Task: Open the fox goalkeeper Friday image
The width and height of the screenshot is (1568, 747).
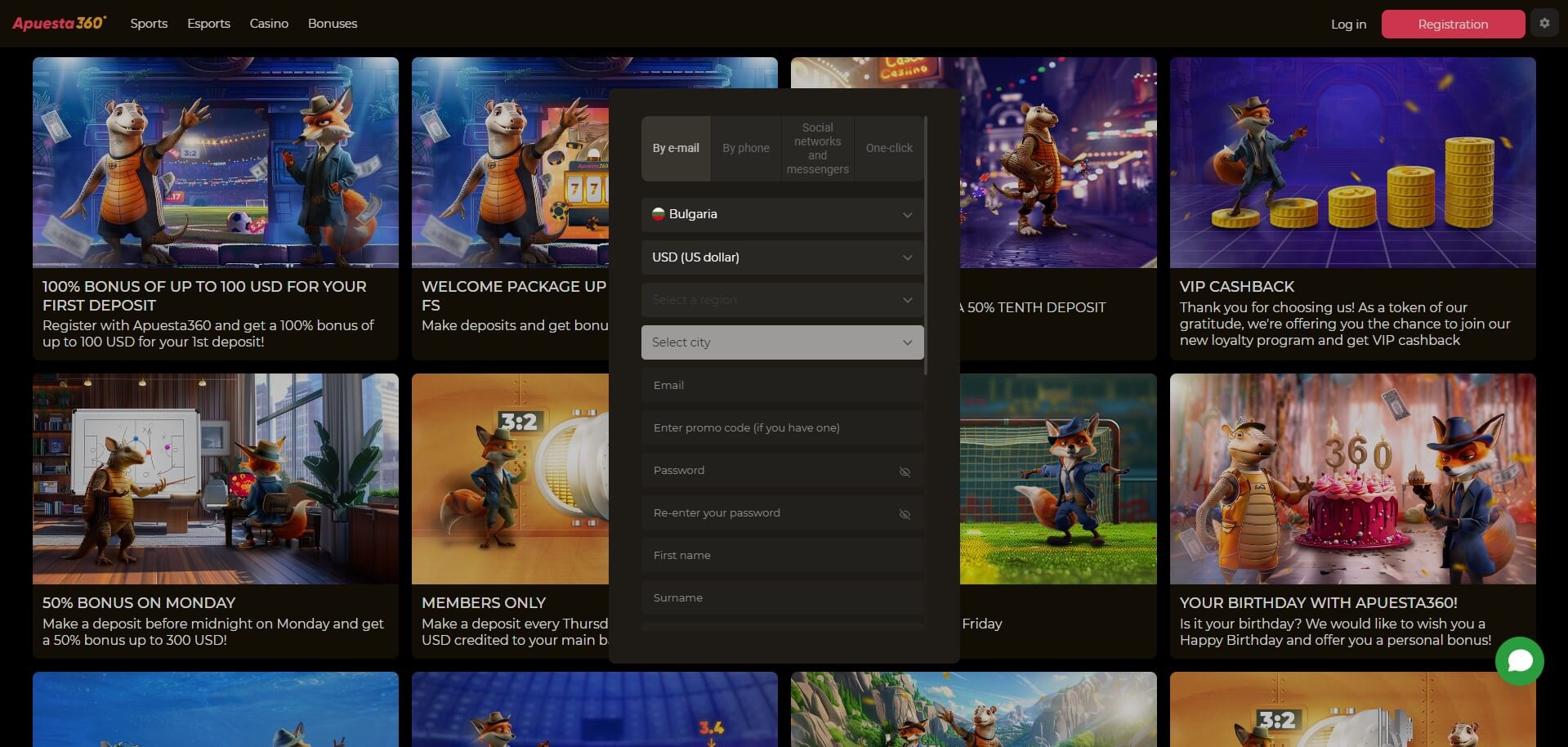Action: coord(1058,479)
